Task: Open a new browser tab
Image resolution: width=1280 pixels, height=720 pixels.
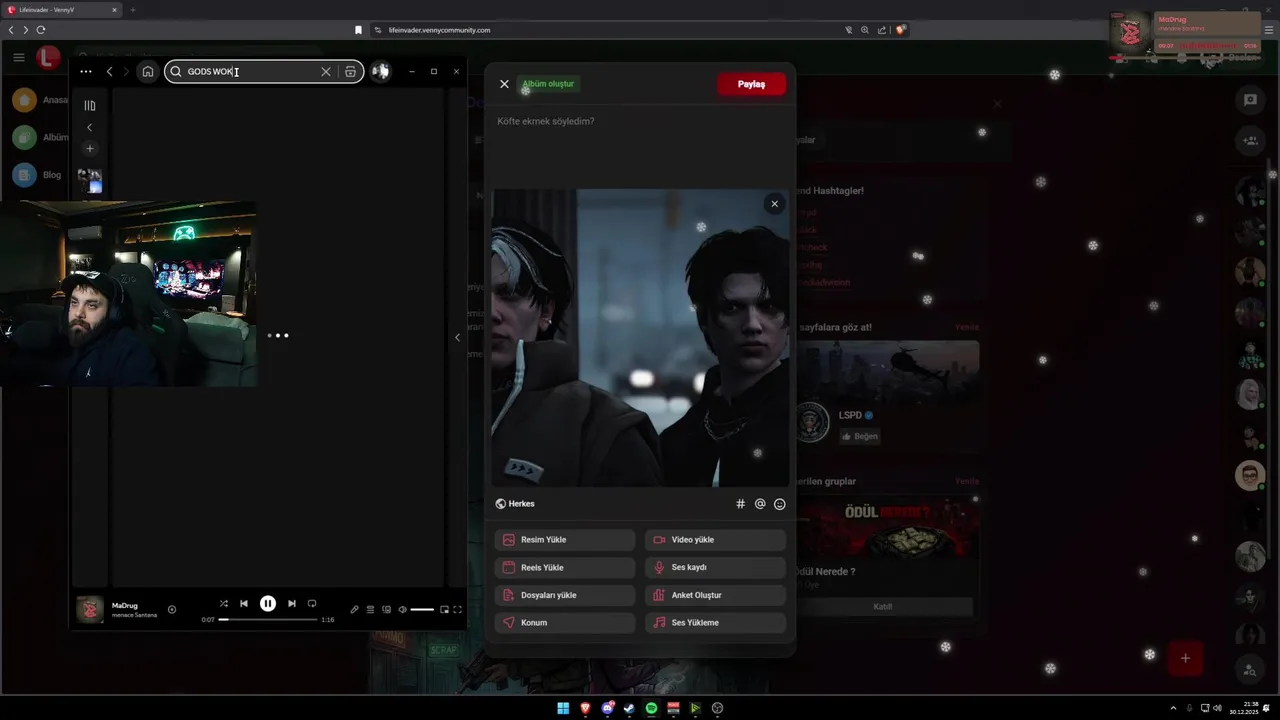Action: click(132, 10)
